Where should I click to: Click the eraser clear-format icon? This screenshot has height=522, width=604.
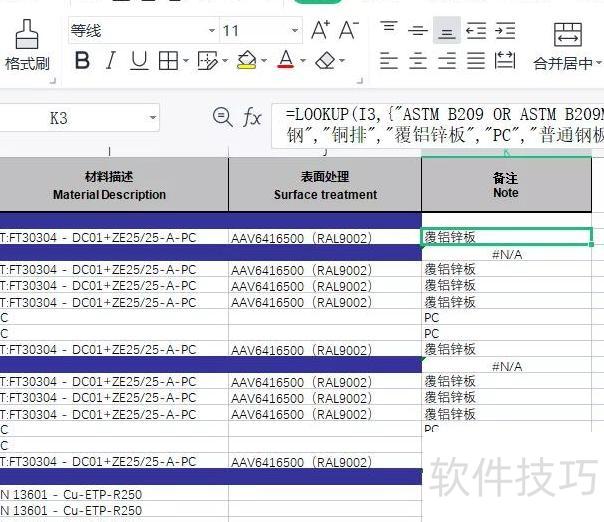325,60
